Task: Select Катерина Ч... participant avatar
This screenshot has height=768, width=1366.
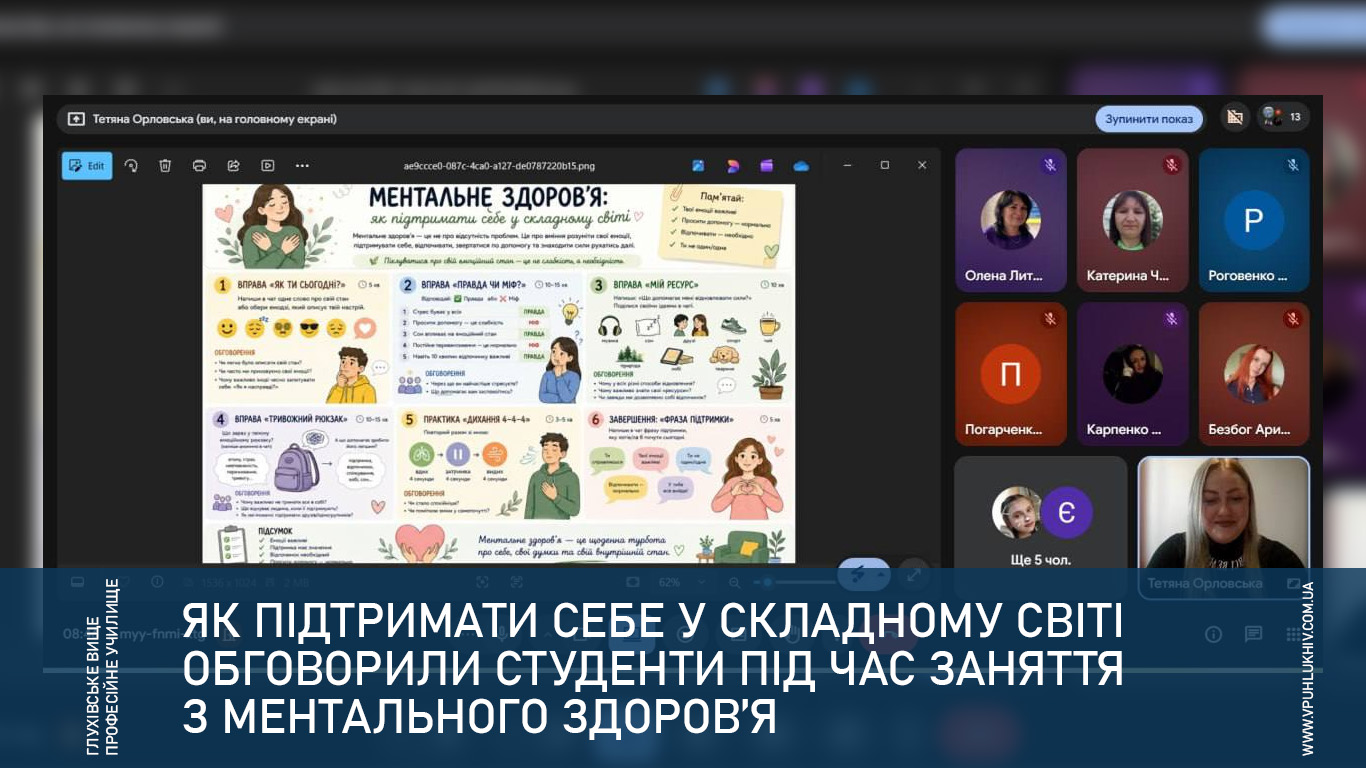Action: pos(1132,220)
